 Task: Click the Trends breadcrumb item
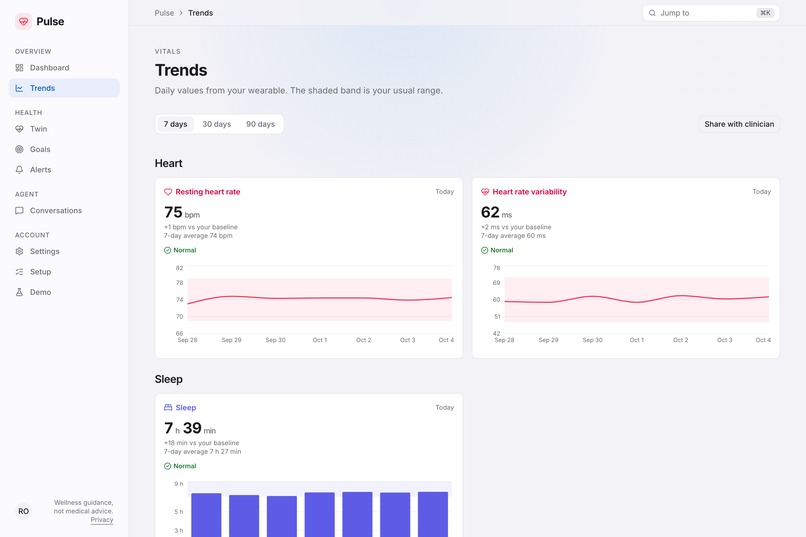tap(200, 13)
